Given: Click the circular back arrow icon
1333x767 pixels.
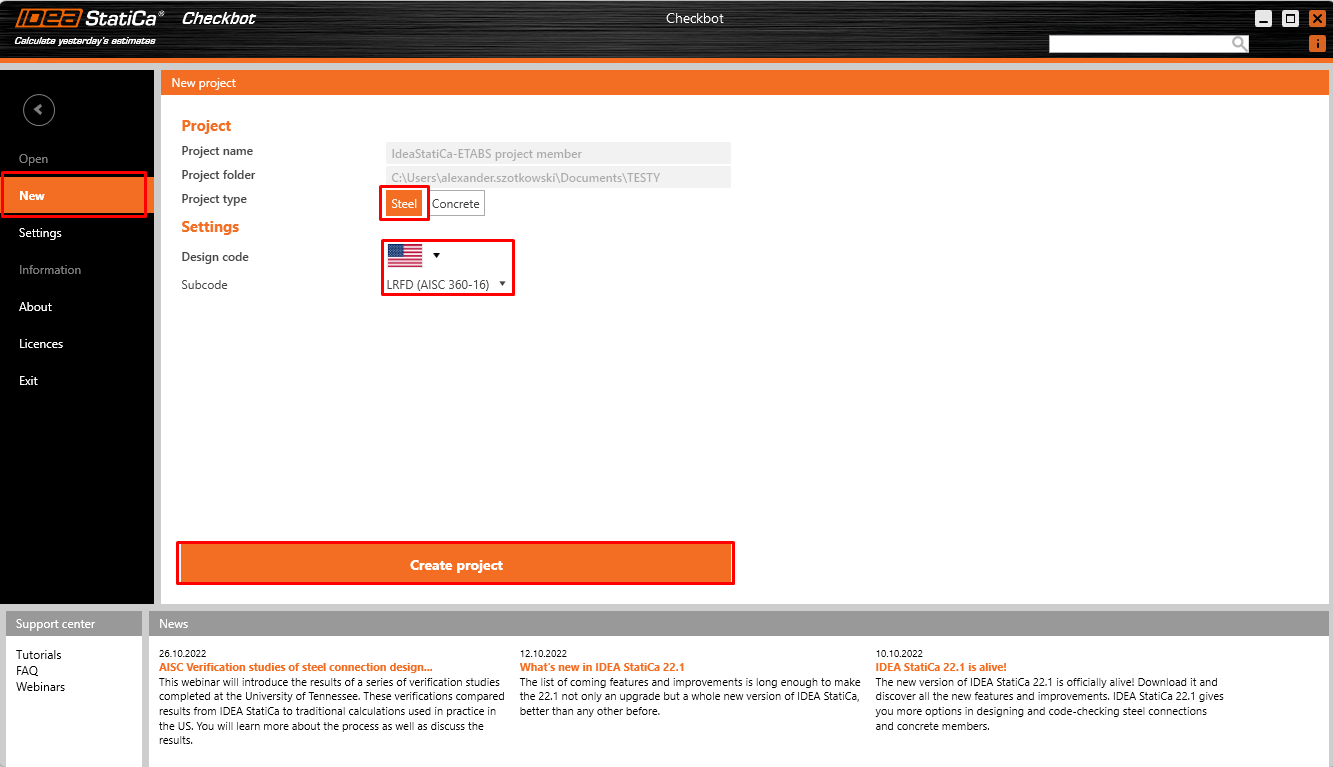Looking at the screenshot, I should [x=38, y=110].
